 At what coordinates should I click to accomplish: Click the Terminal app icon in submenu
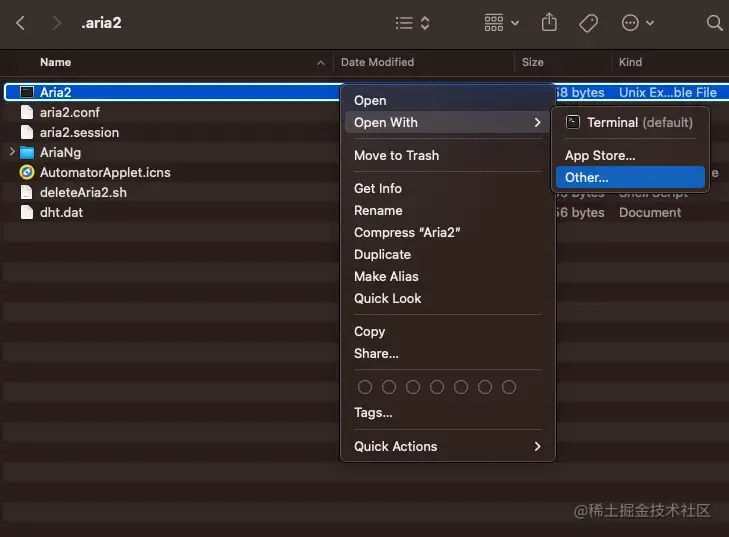[573, 122]
